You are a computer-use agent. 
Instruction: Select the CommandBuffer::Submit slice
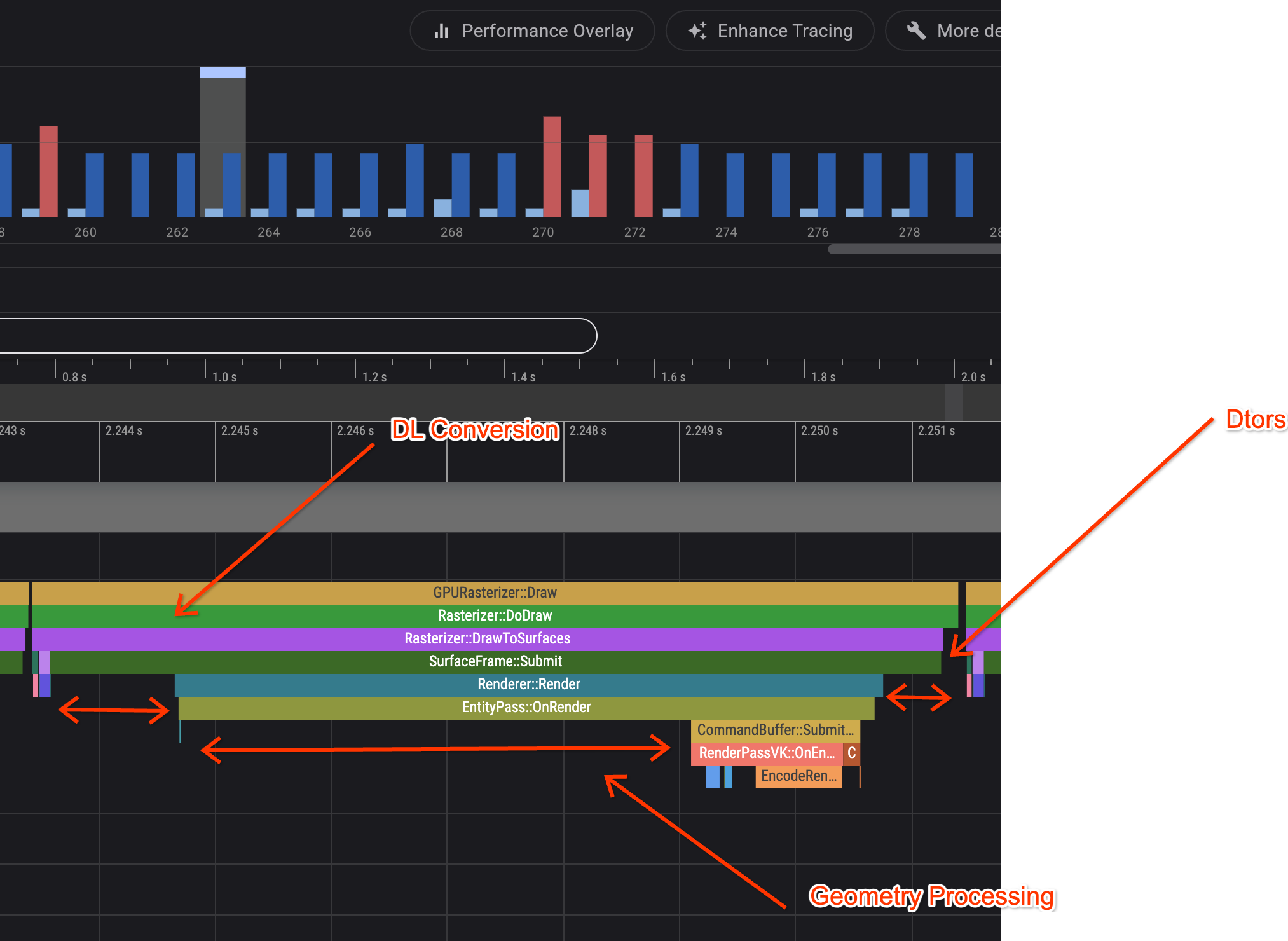774,730
